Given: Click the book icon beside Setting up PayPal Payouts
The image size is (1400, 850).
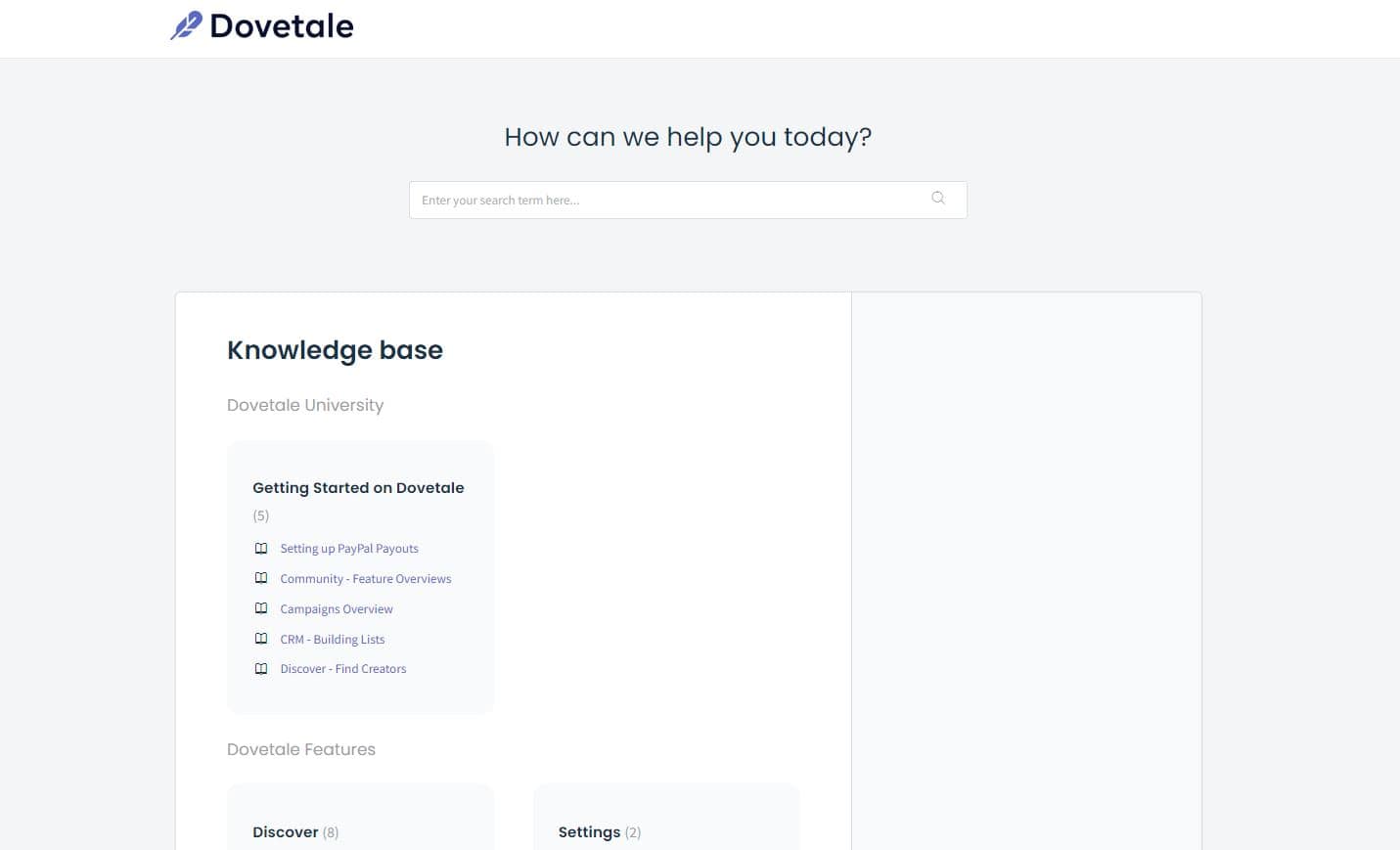Looking at the screenshot, I should (261, 548).
